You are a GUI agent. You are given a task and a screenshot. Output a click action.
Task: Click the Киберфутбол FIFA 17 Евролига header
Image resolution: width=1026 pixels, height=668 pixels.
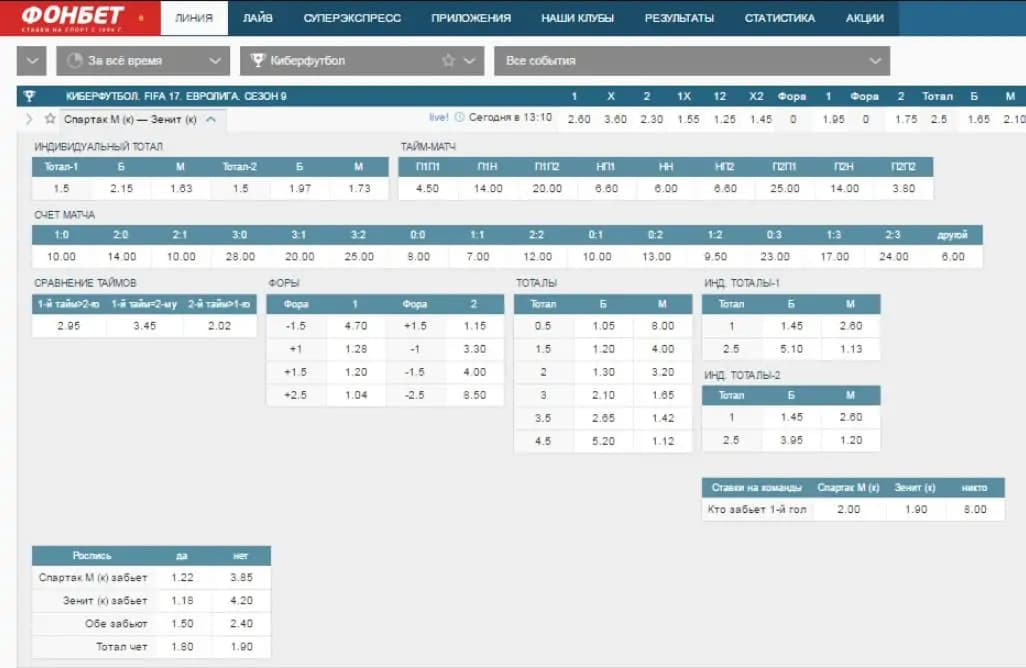[x=176, y=96]
